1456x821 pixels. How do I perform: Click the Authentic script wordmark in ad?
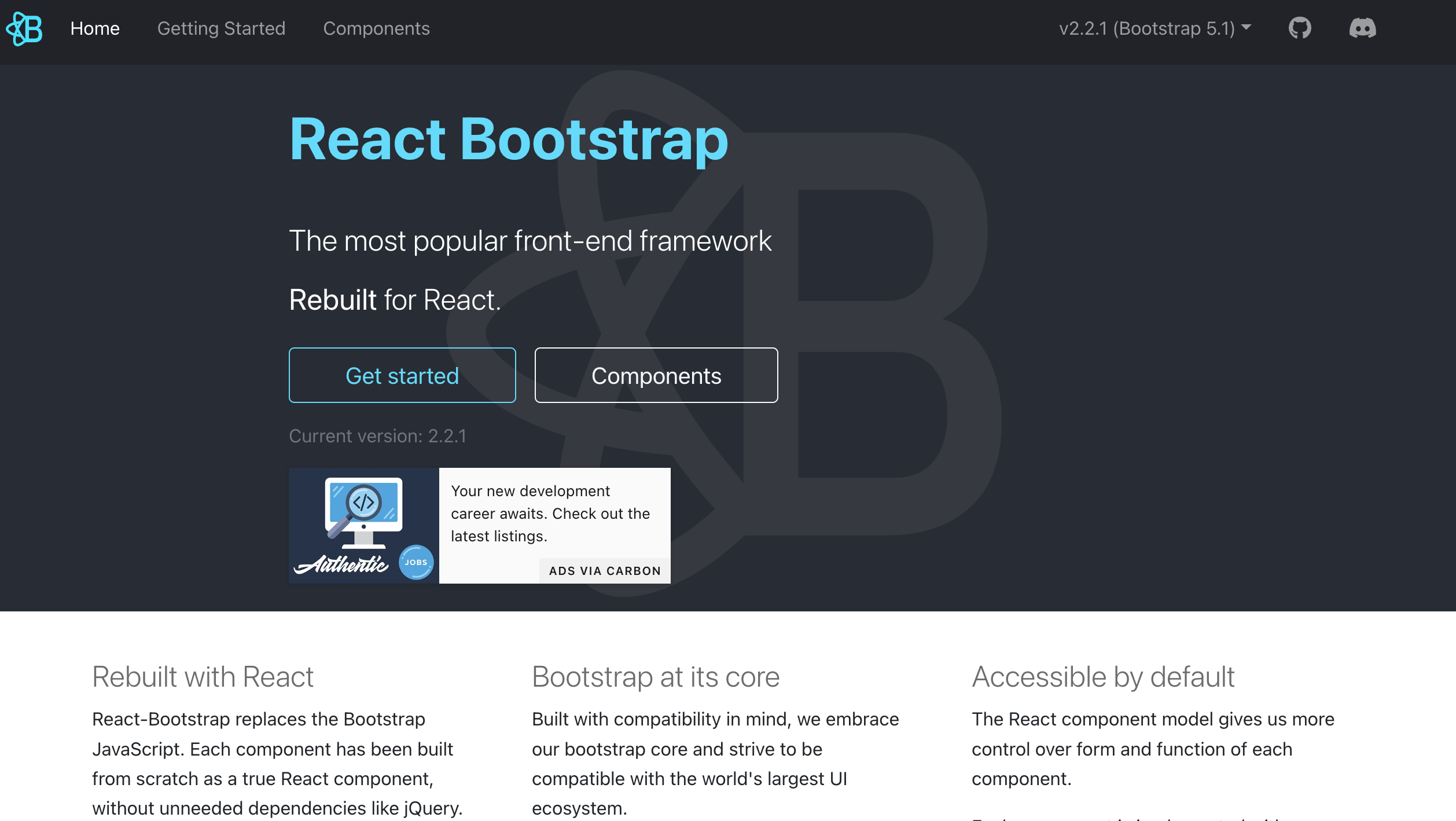click(x=341, y=564)
